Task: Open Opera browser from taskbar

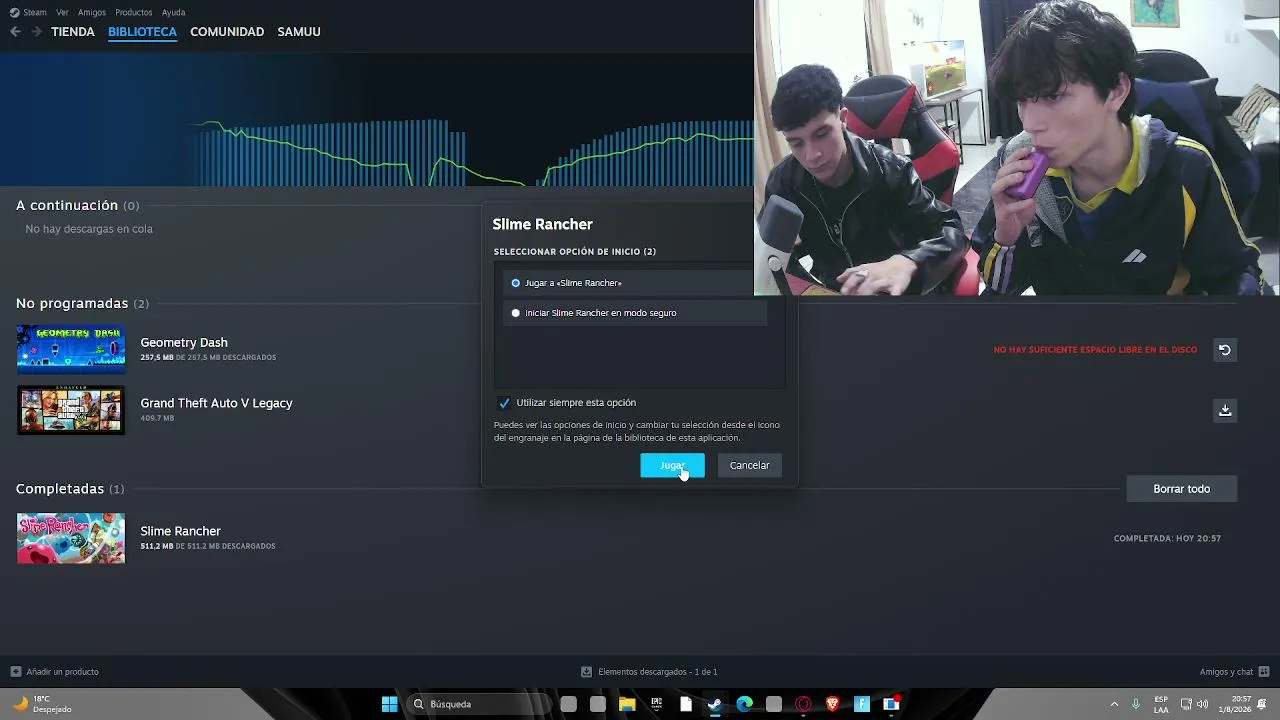Action: click(803, 704)
